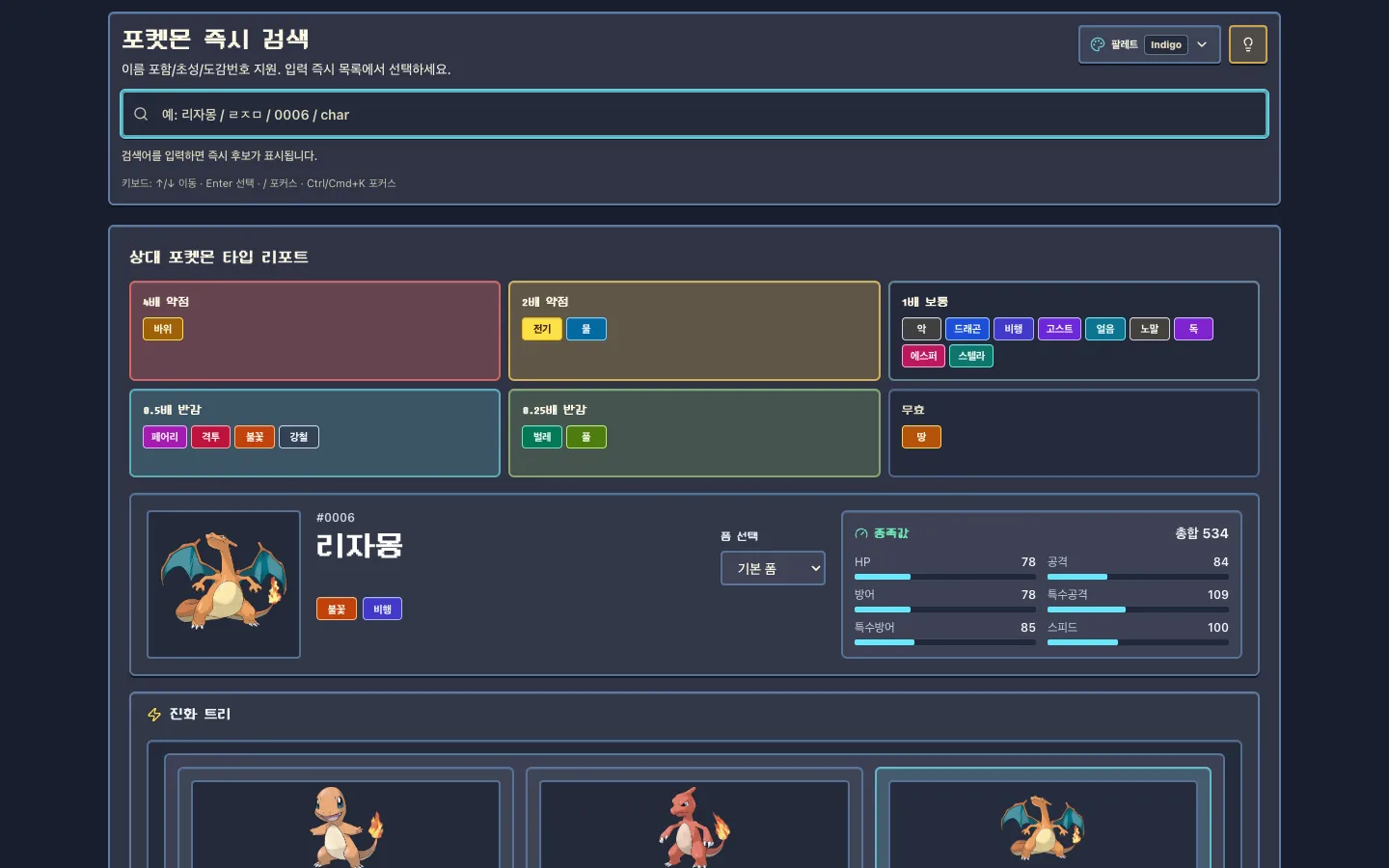
Task: Click the 특수방어 stat bar
Action: (945, 642)
